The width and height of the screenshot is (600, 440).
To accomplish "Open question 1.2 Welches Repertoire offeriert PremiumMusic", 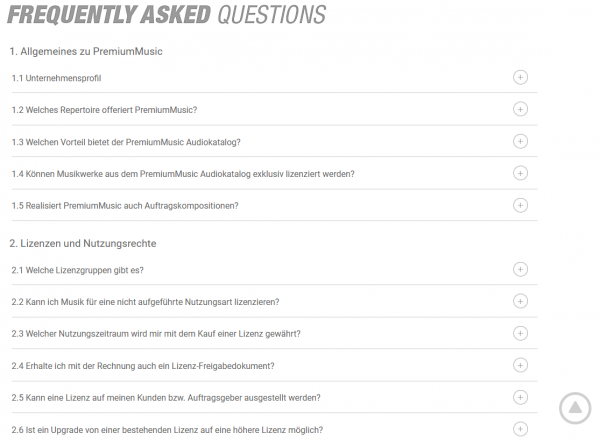I will coord(104,110).
